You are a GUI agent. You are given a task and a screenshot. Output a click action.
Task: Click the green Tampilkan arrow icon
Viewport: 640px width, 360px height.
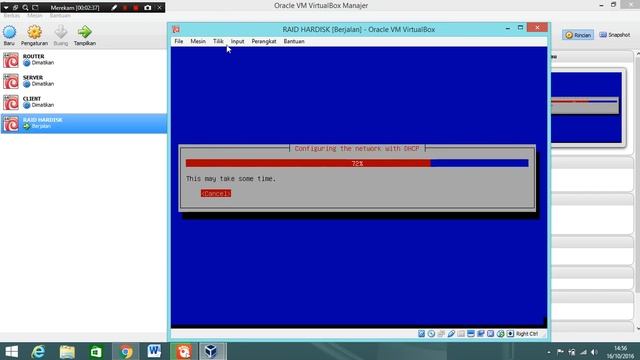(x=84, y=32)
